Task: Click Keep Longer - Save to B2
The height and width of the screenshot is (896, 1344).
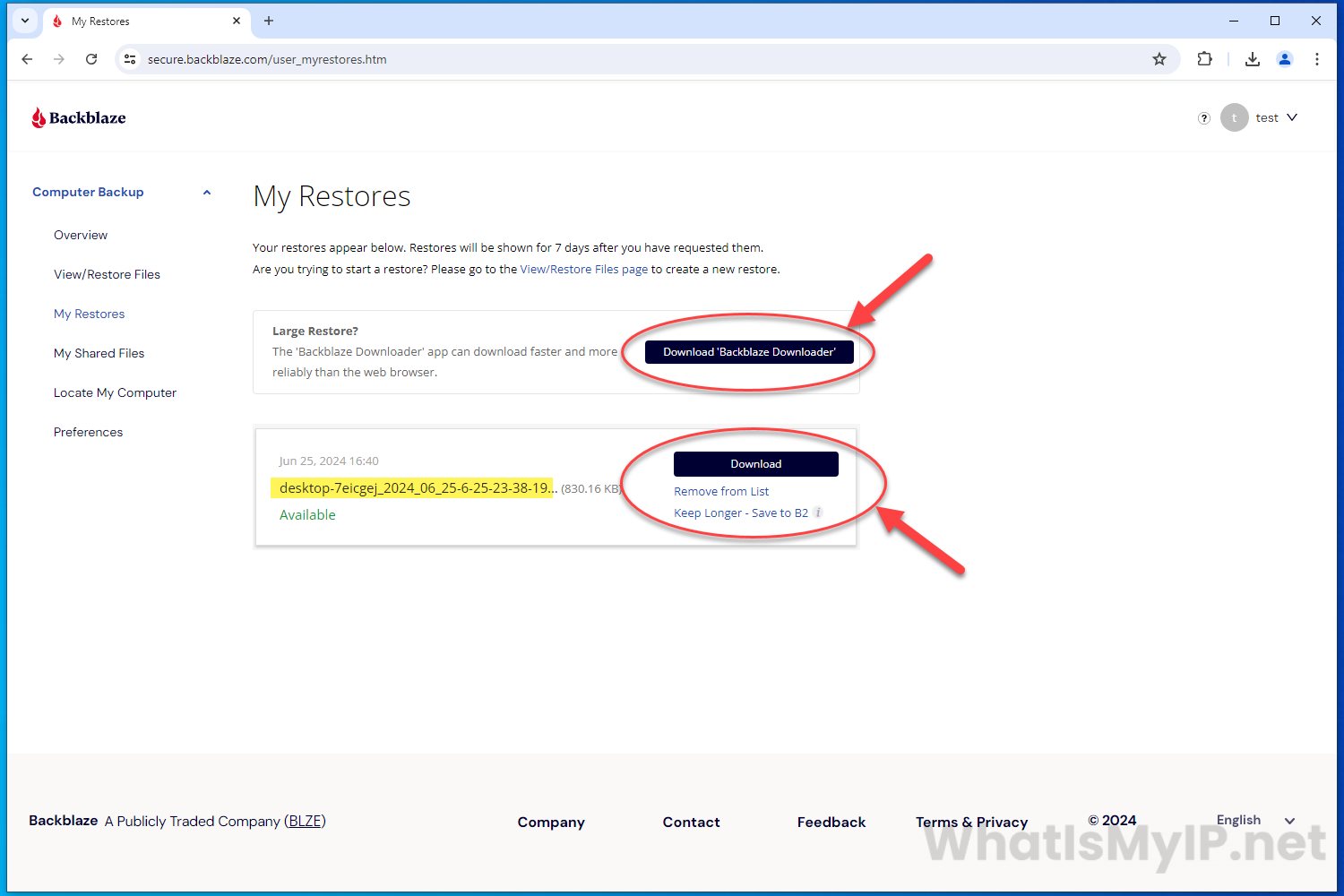Action: [741, 513]
